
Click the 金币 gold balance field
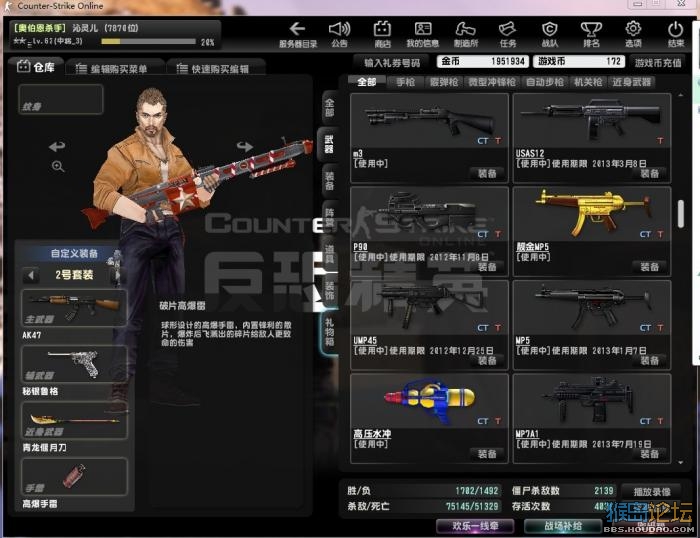[x=483, y=61]
